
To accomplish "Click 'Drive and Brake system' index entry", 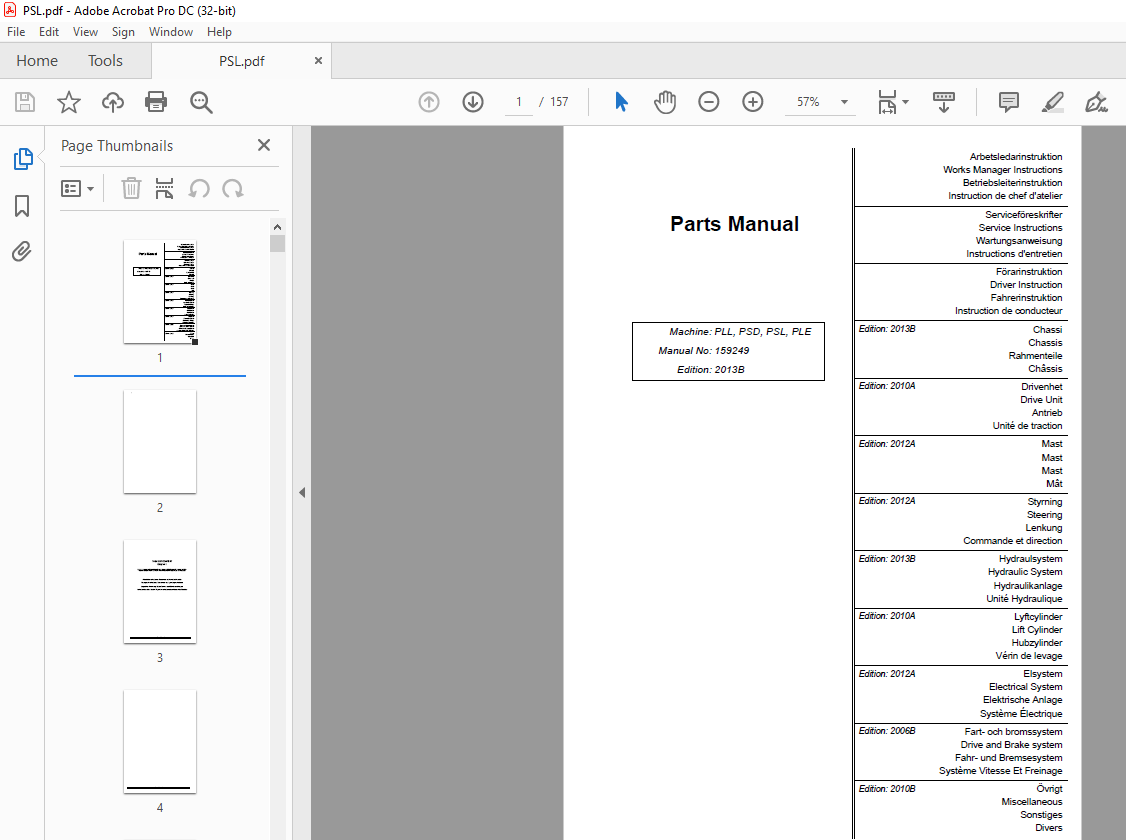I will click(x=1011, y=745).
